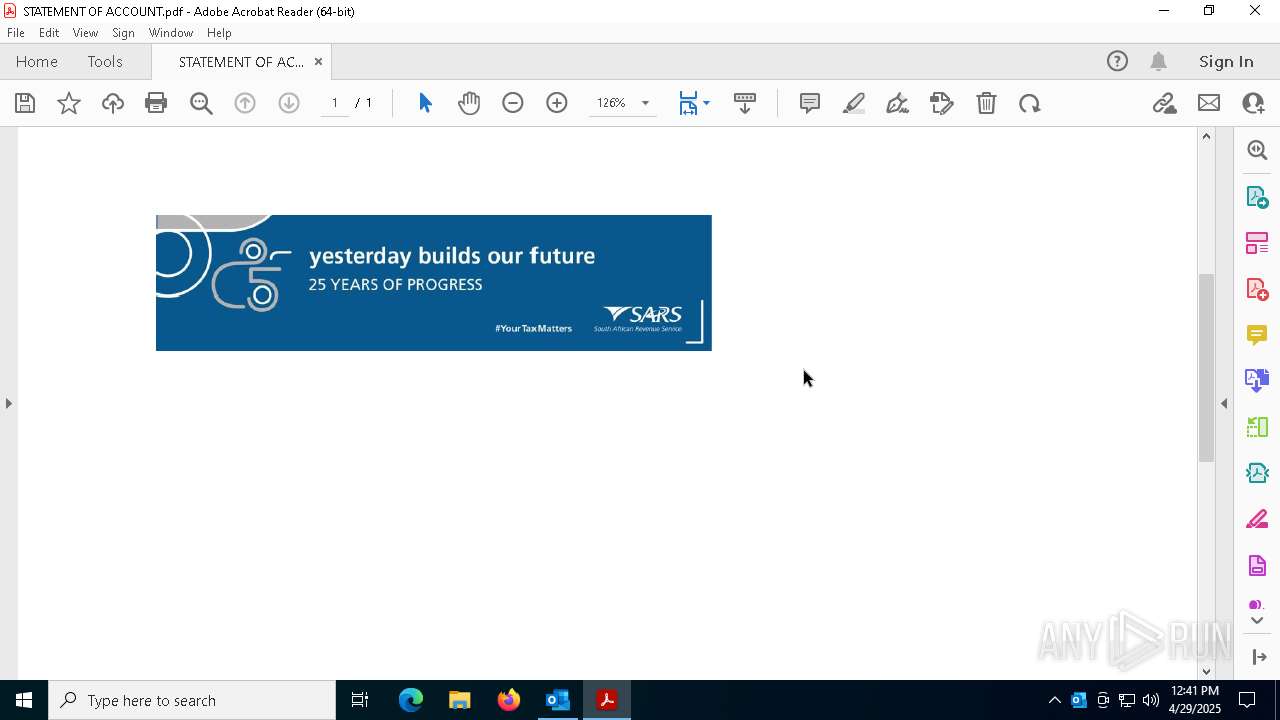Open the Windows Start menu

tap(24, 700)
